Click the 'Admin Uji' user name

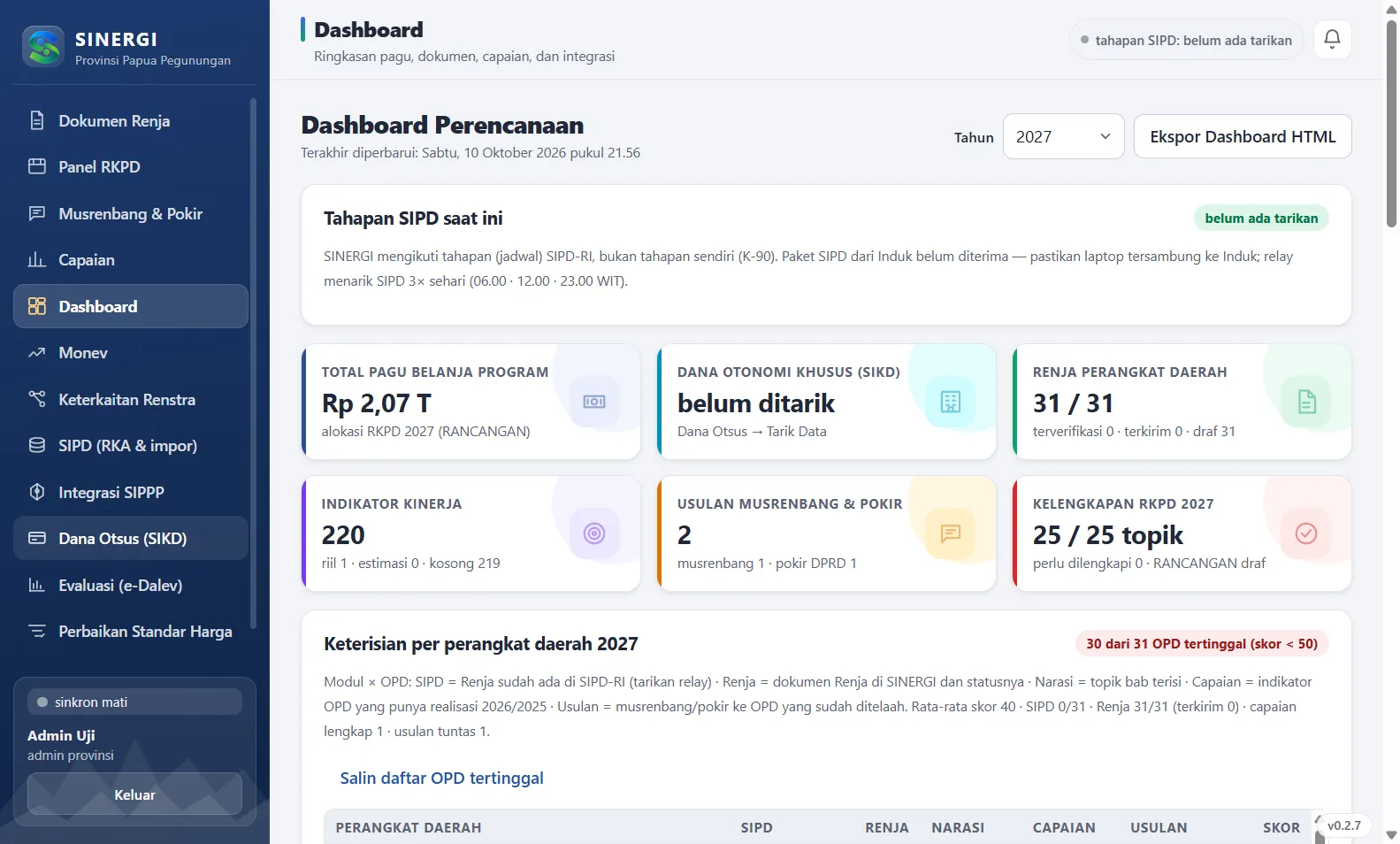(x=61, y=735)
